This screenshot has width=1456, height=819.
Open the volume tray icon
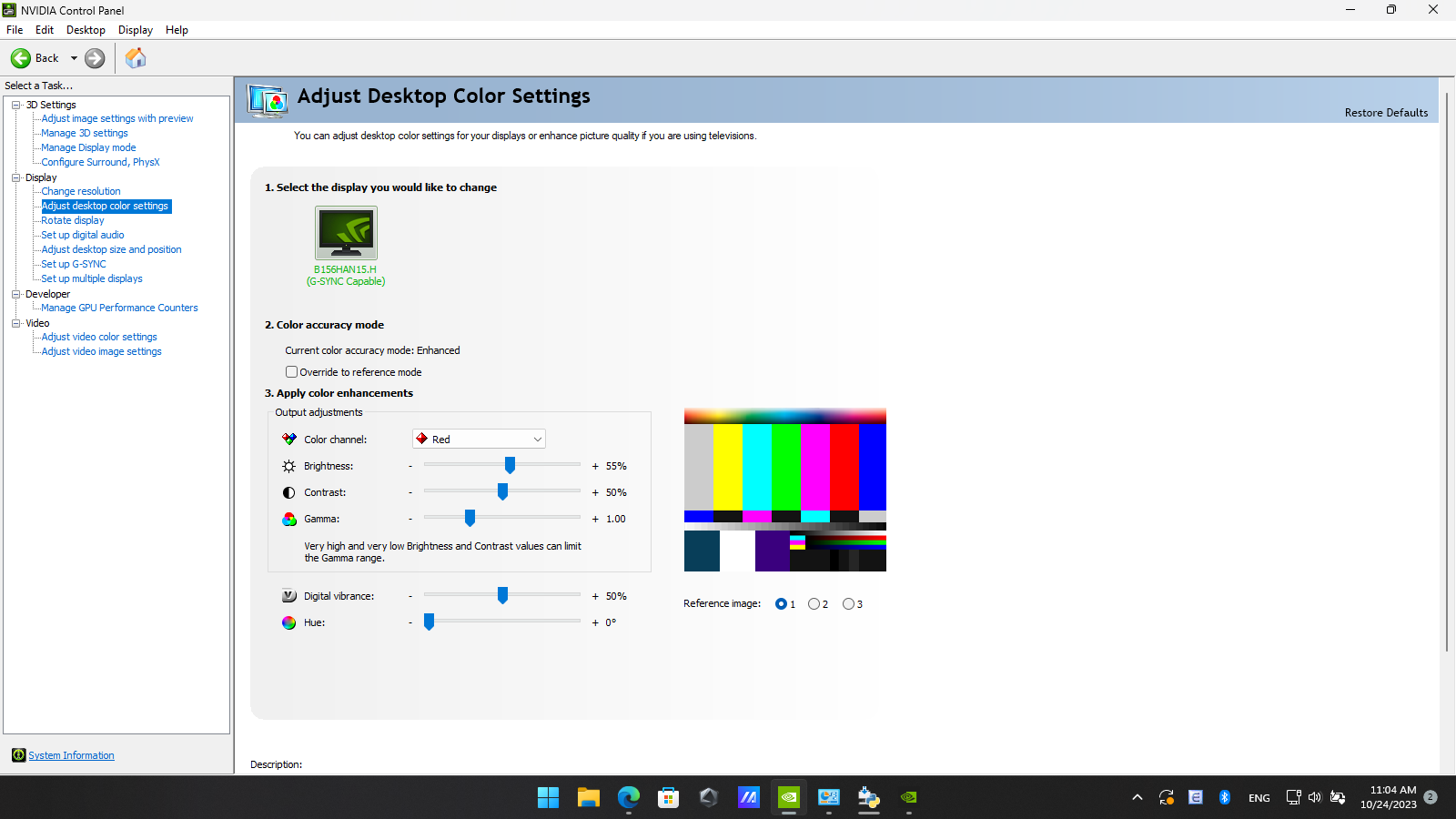click(1315, 797)
